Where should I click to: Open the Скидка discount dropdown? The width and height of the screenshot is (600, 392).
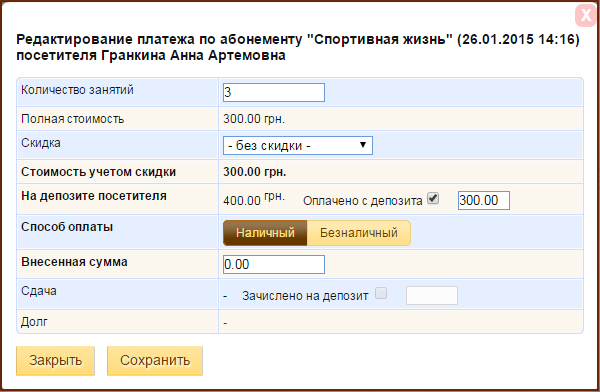tap(298, 145)
